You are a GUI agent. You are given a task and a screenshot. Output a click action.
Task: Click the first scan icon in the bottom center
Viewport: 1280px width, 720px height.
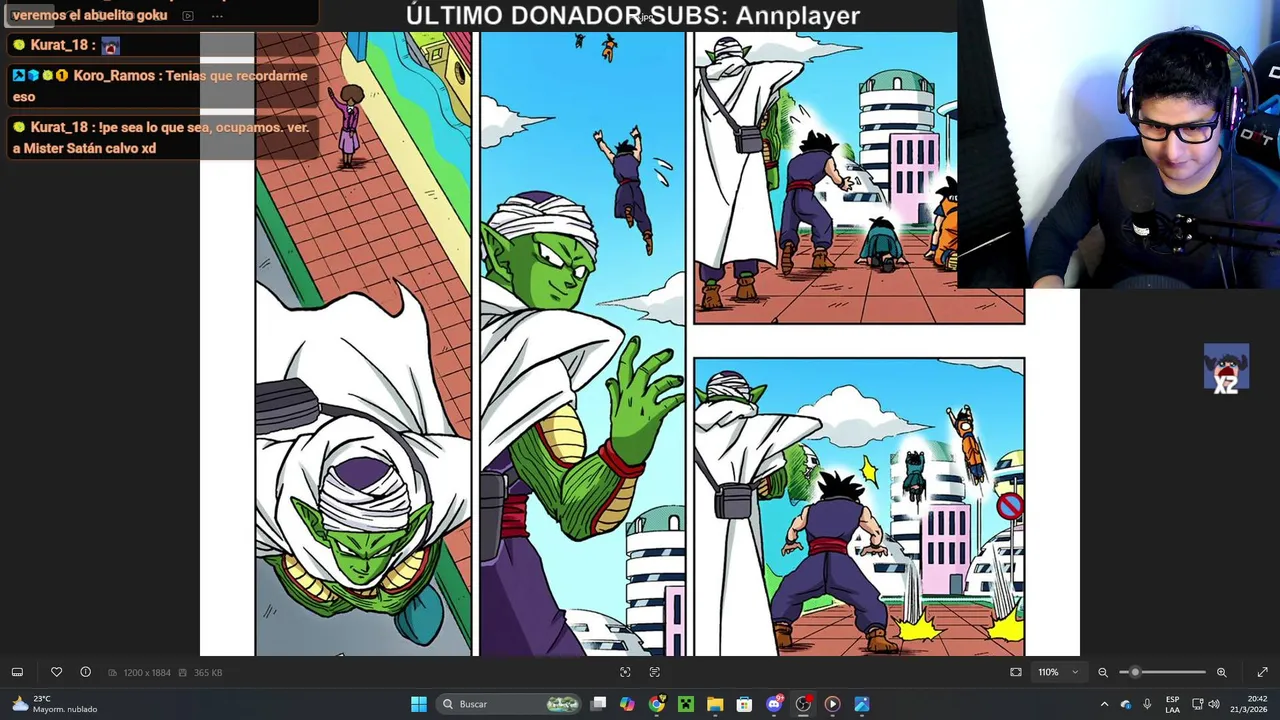(x=625, y=672)
